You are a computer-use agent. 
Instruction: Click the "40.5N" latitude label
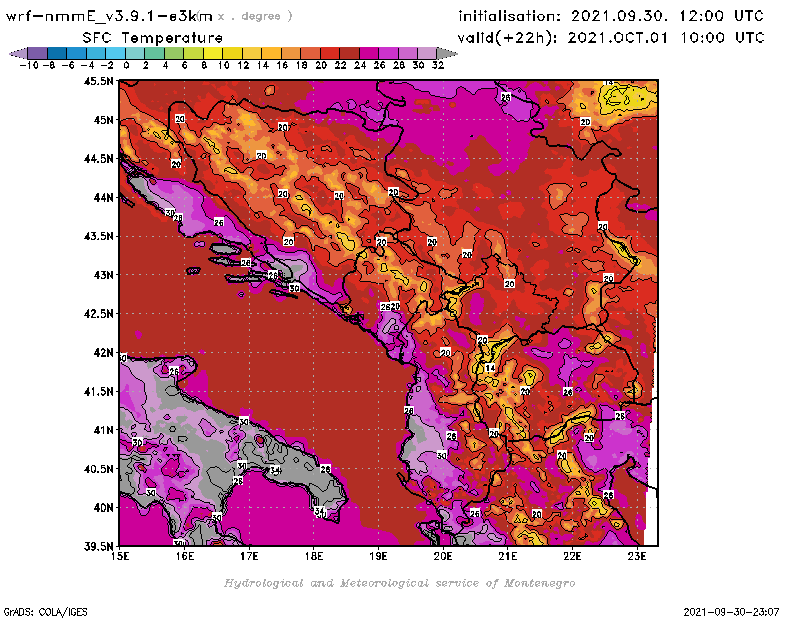tap(98, 469)
